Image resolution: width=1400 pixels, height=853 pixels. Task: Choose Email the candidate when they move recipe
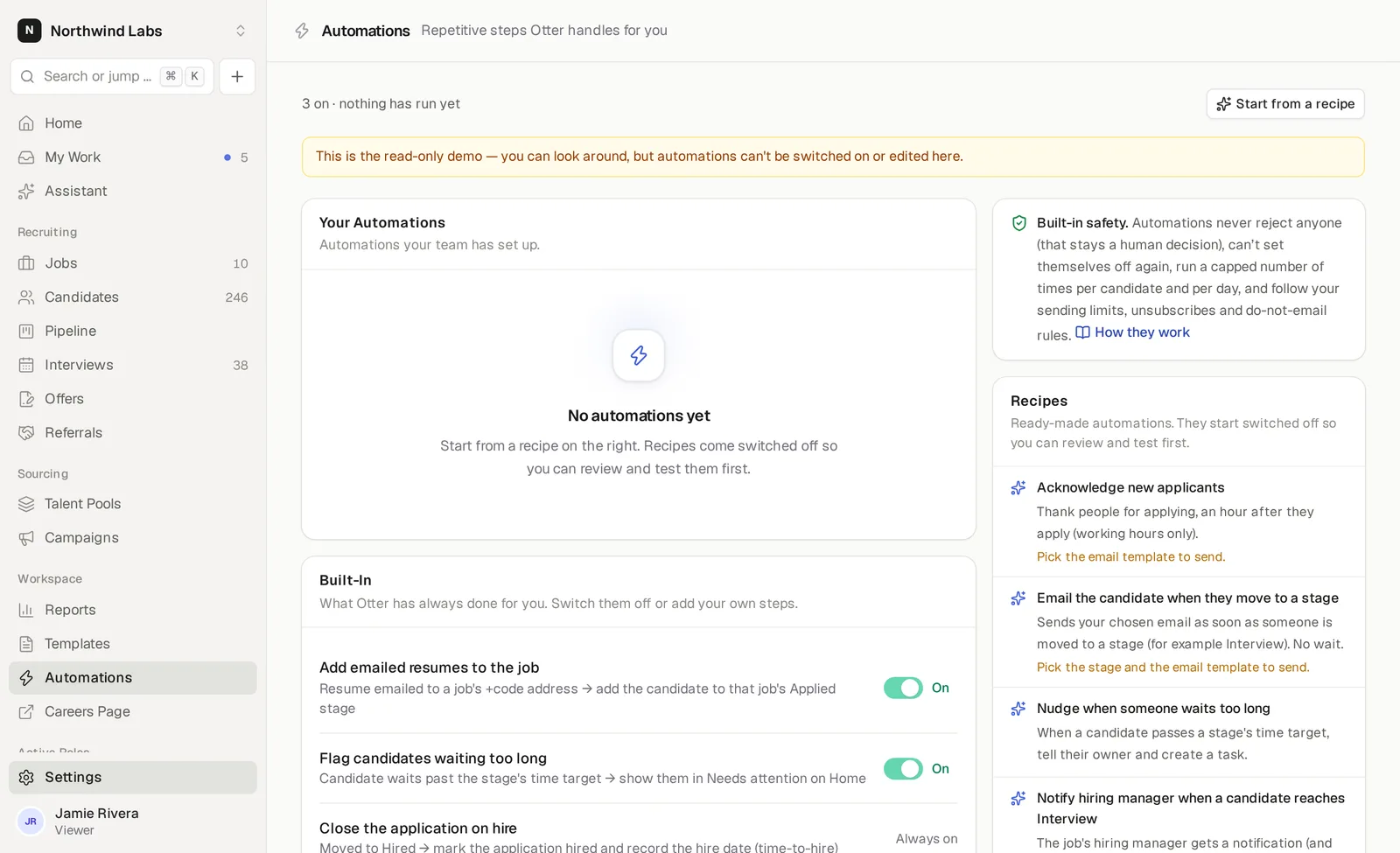1179,632
